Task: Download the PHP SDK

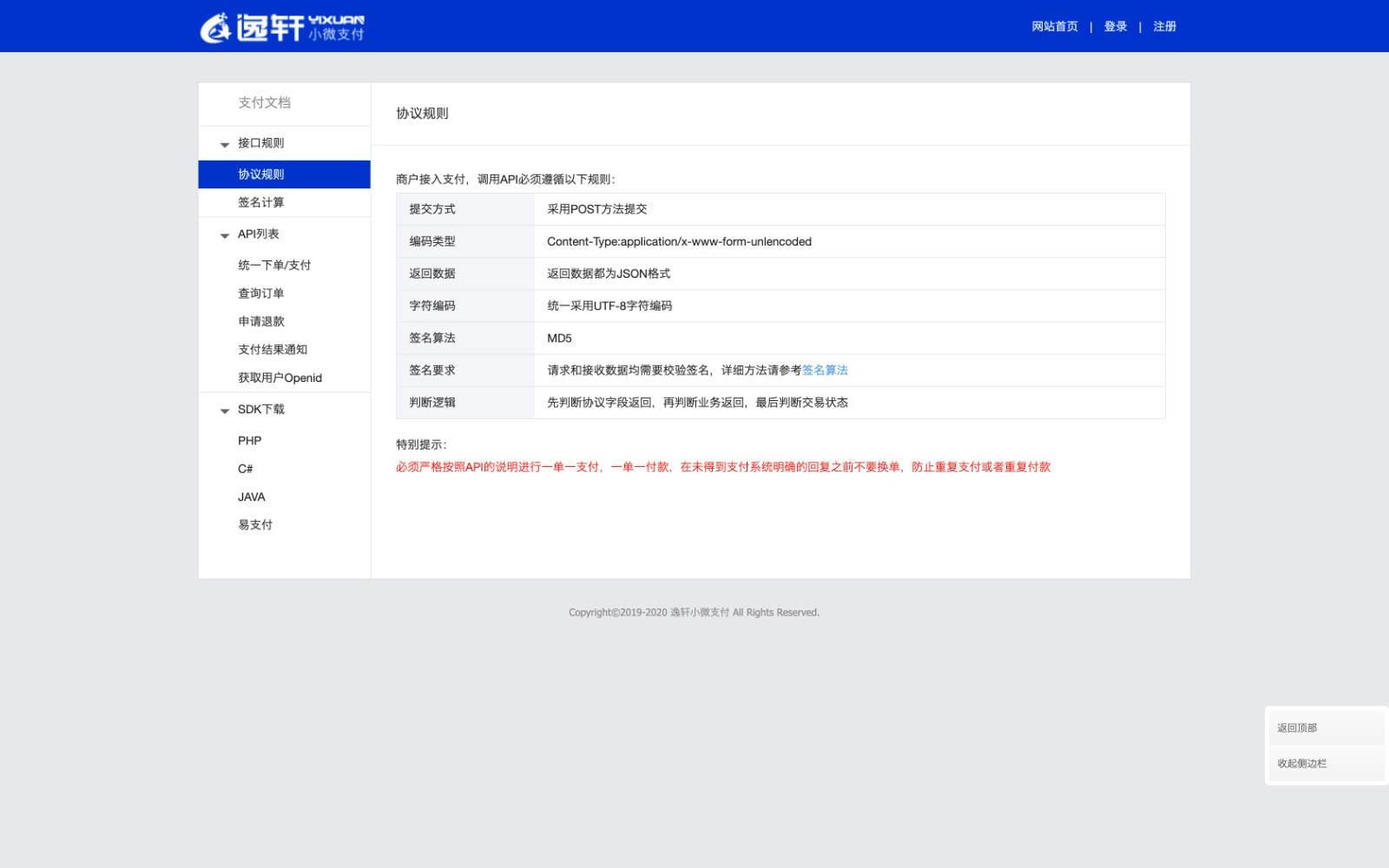Action: [x=250, y=441]
